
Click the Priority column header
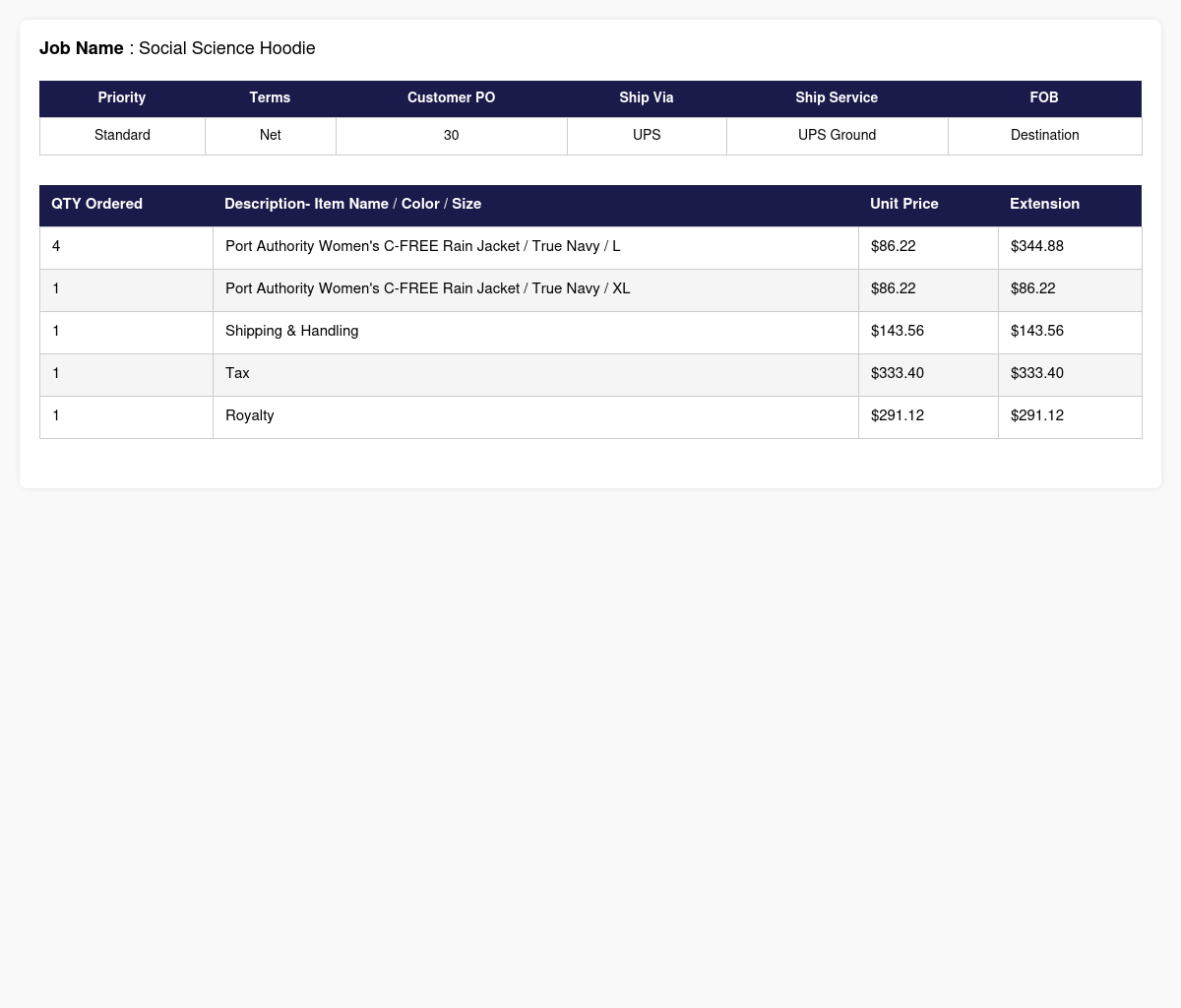(122, 97)
